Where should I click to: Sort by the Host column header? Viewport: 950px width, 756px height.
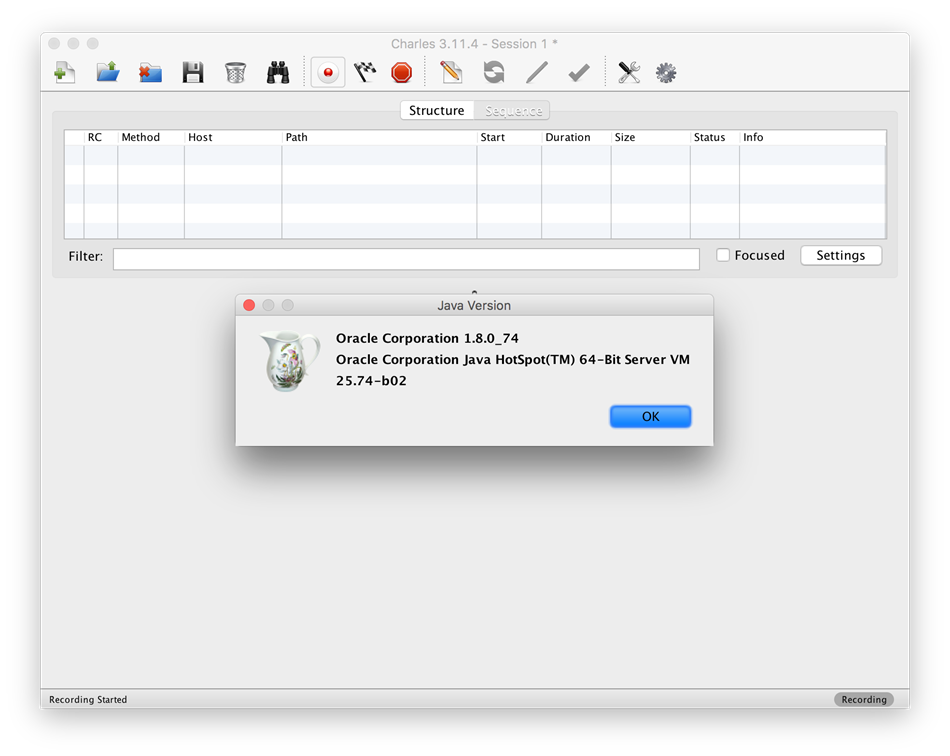click(x=233, y=138)
